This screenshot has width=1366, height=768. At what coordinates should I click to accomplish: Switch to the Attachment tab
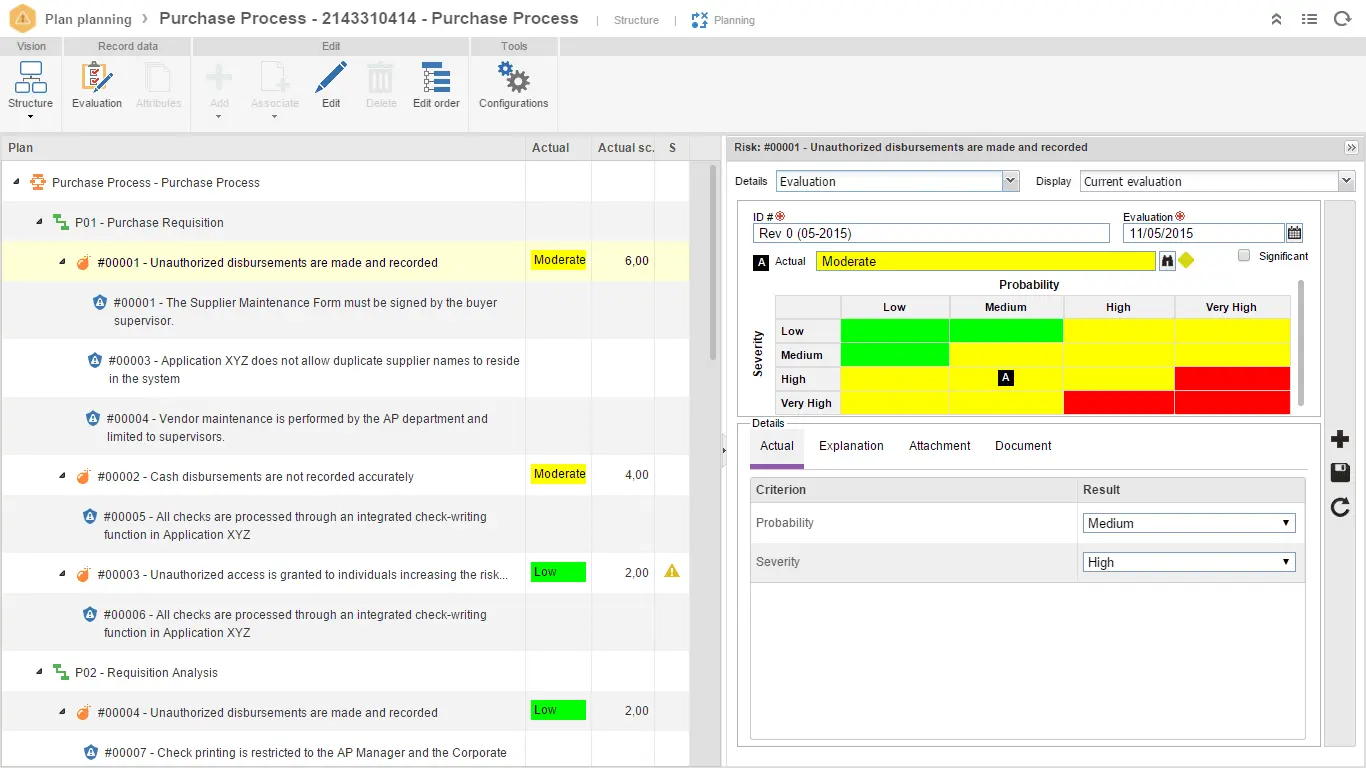(x=939, y=446)
